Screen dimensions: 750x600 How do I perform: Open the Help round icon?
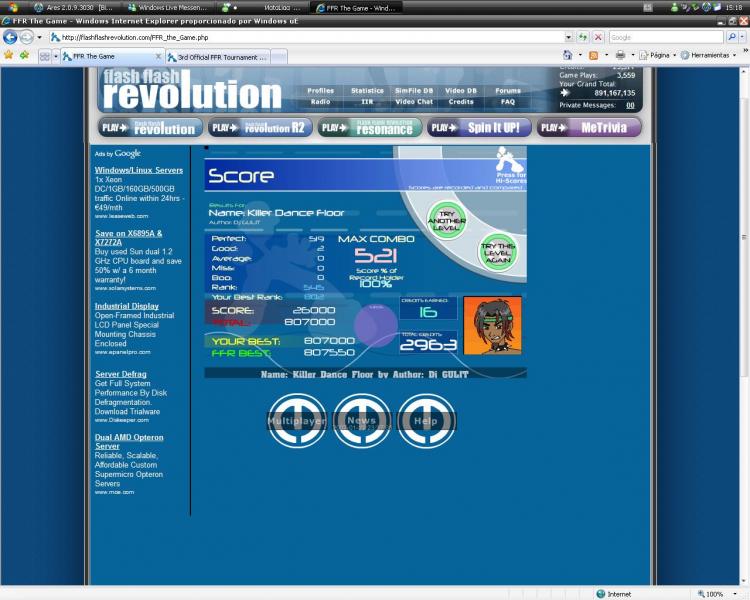point(426,421)
